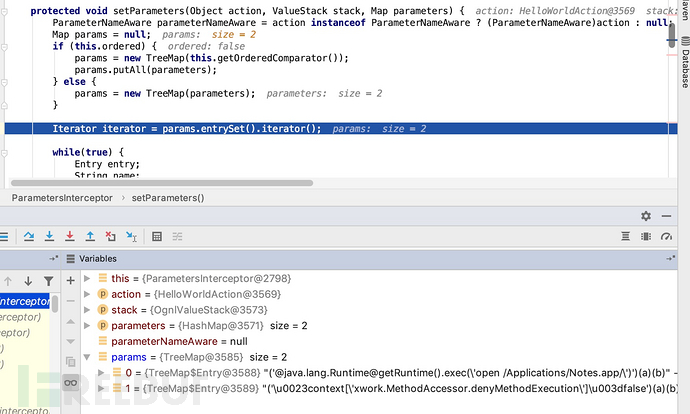
Task: Click setParameters() breadcrumb item
Action: pyautogui.click(x=167, y=198)
